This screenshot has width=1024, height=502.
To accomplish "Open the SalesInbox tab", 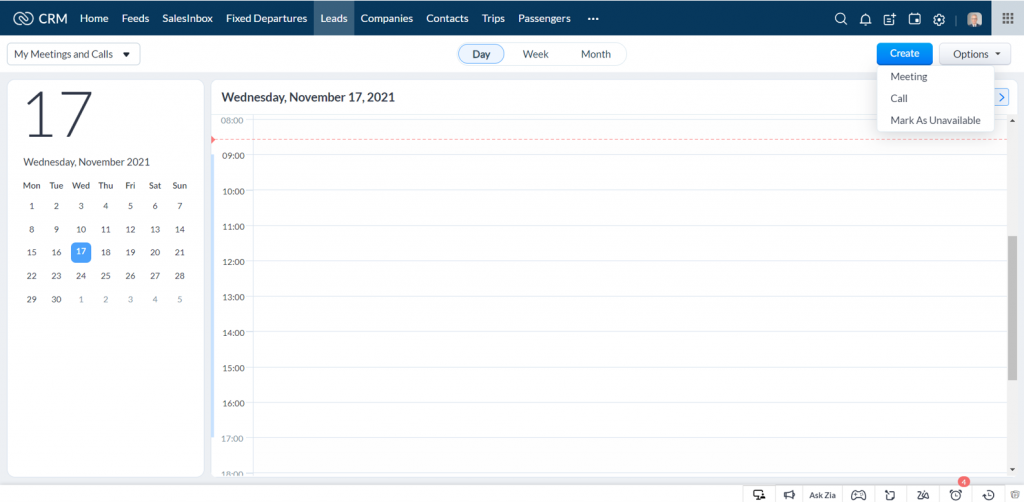I will coord(187,18).
